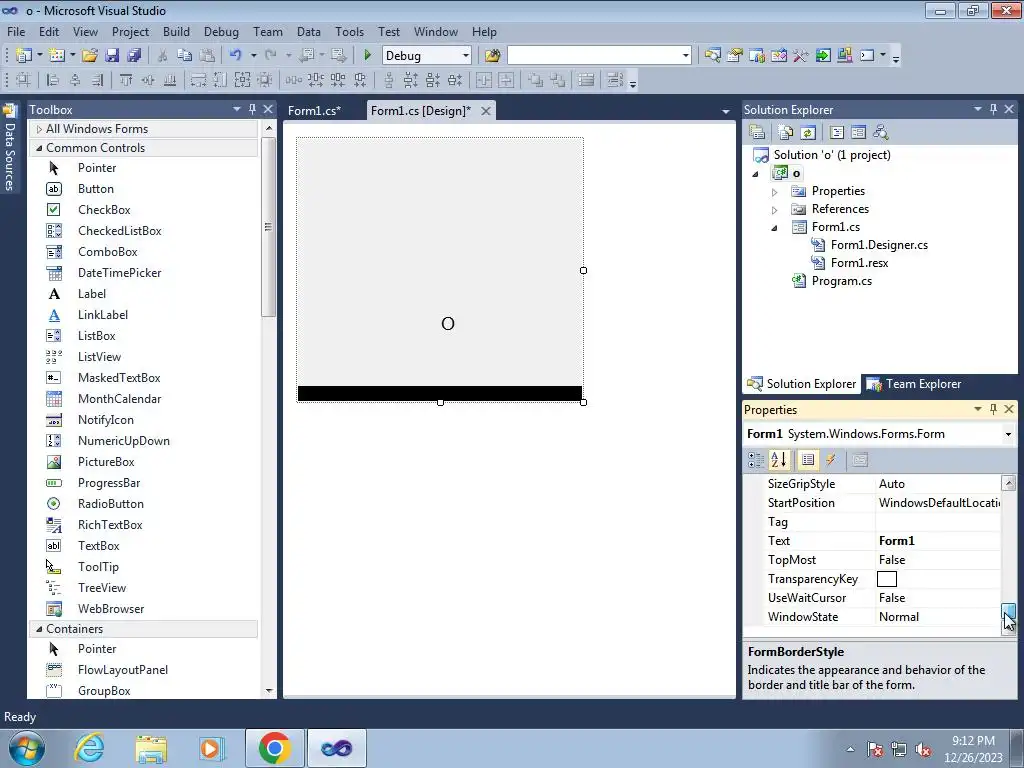Open Internet Explorer from the taskbar
This screenshot has height=768, width=1024.
[x=89, y=748]
